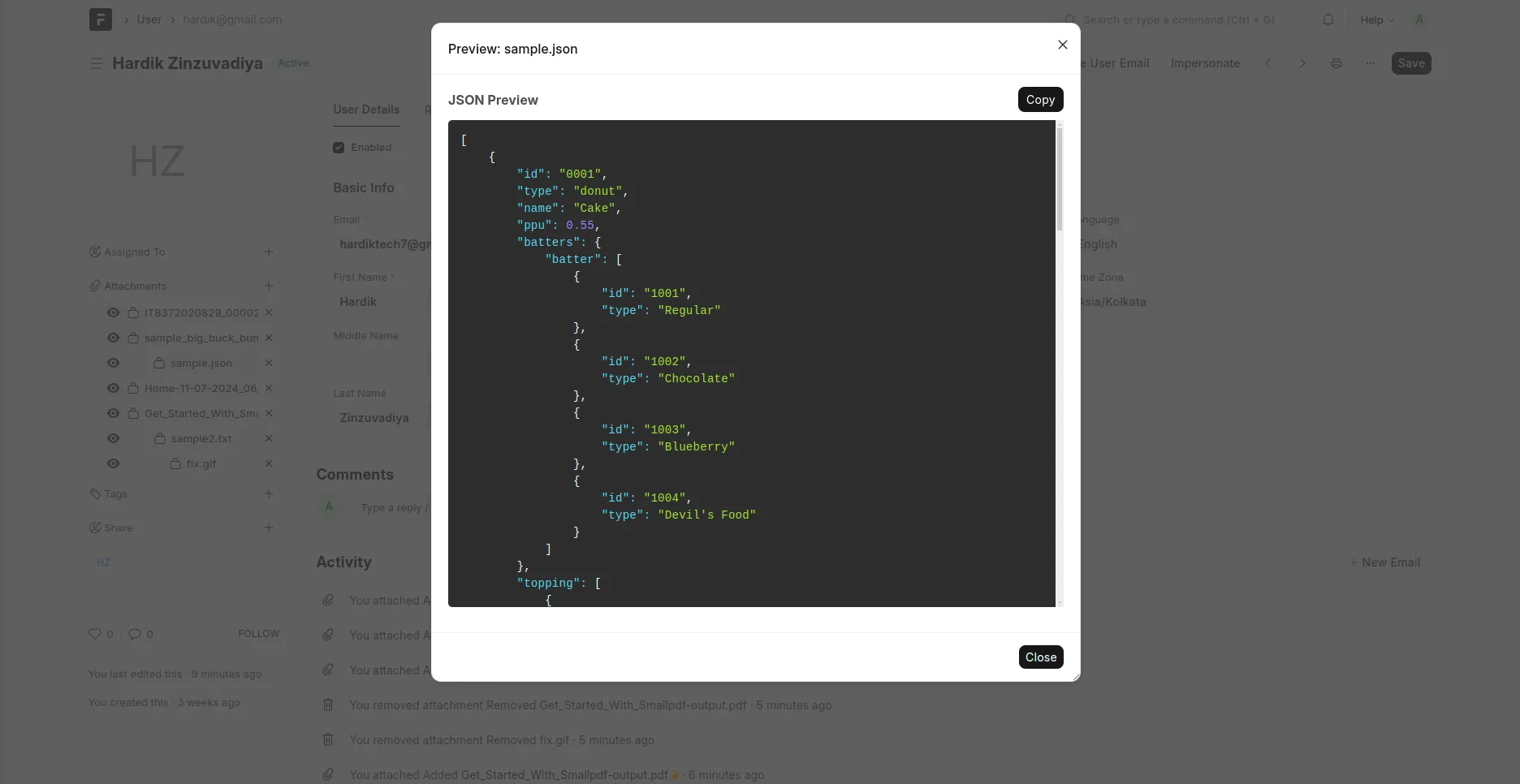The height and width of the screenshot is (784, 1520).
Task: Click the Close button in preview dialog
Action: [x=1041, y=657]
